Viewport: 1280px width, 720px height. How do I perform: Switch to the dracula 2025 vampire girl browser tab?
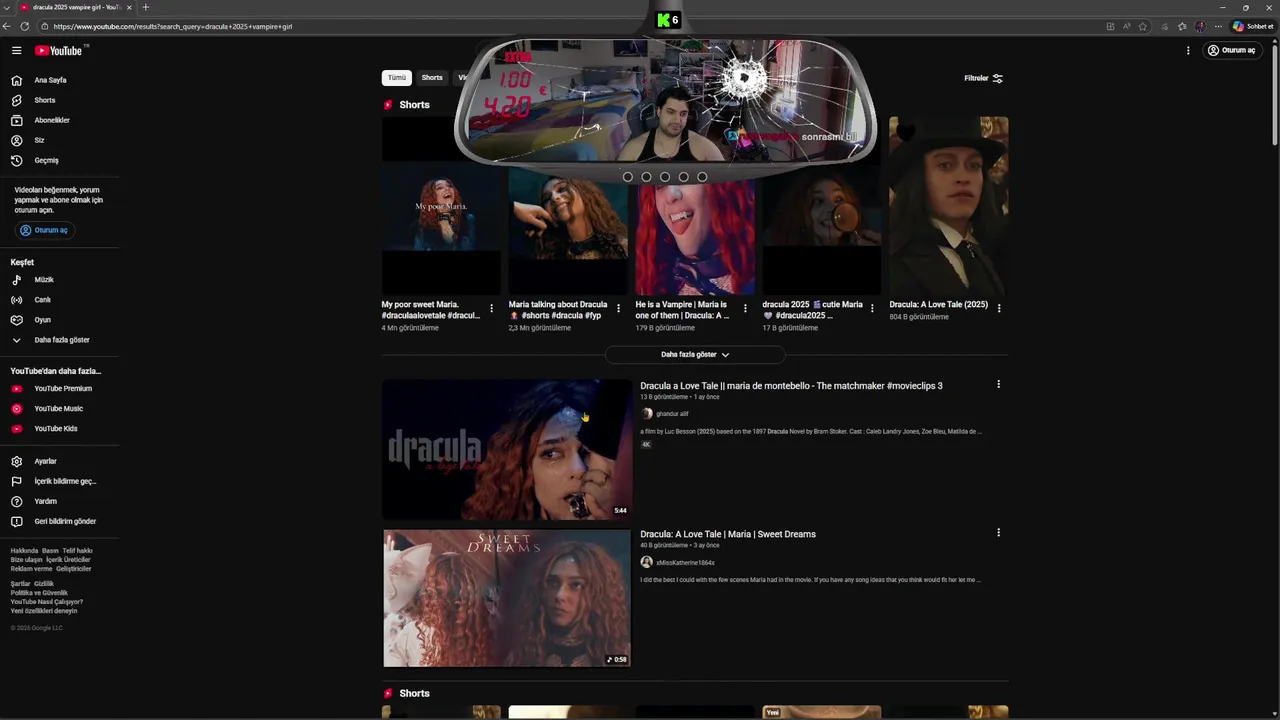tap(76, 7)
